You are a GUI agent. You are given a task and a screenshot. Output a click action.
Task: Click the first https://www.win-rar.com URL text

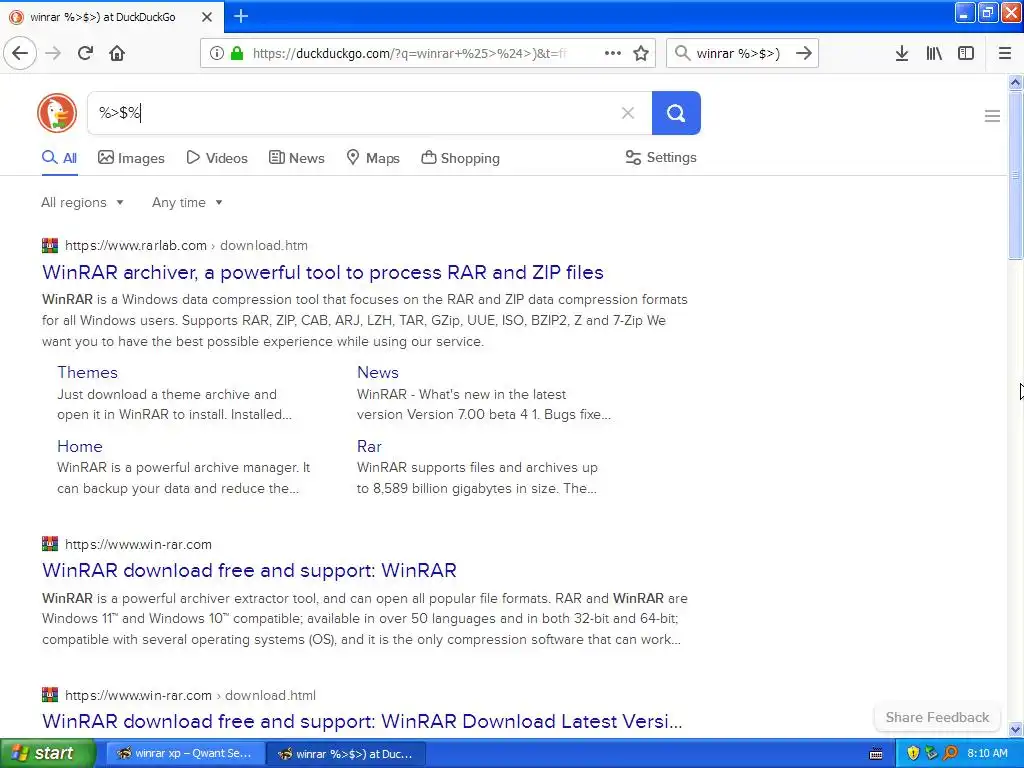coord(138,544)
